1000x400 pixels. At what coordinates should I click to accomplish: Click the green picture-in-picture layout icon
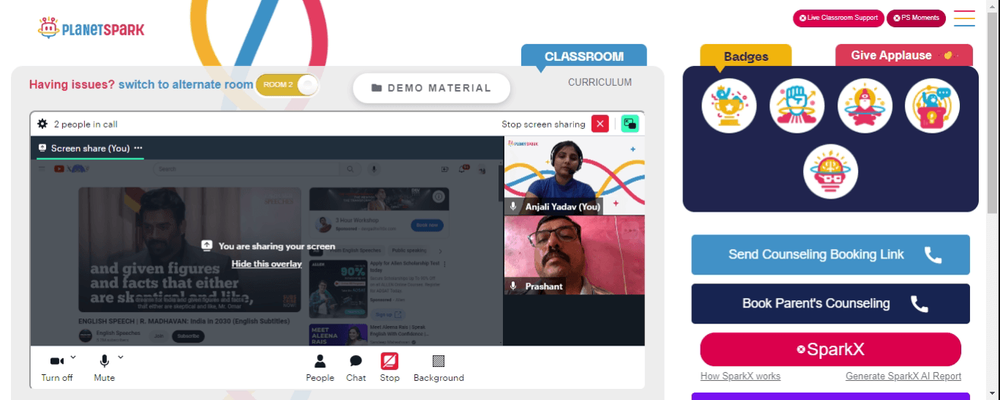[630, 124]
